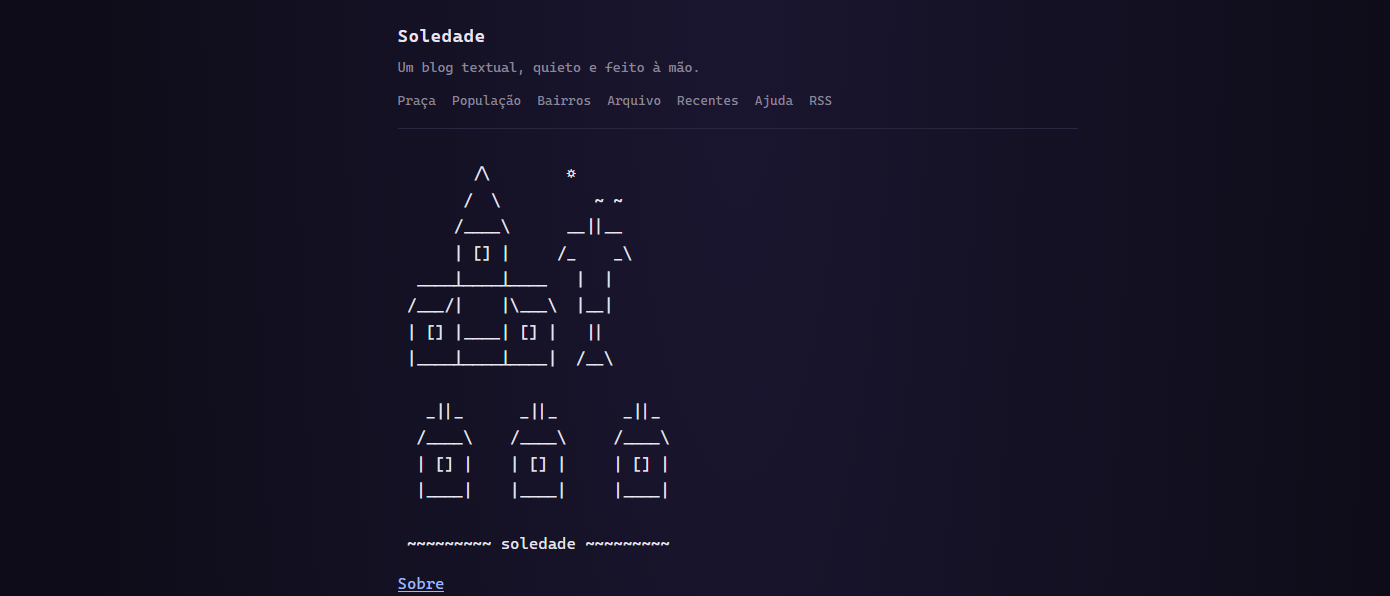Click the Sobre link
The image size is (1390, 596).
point(421,584)
